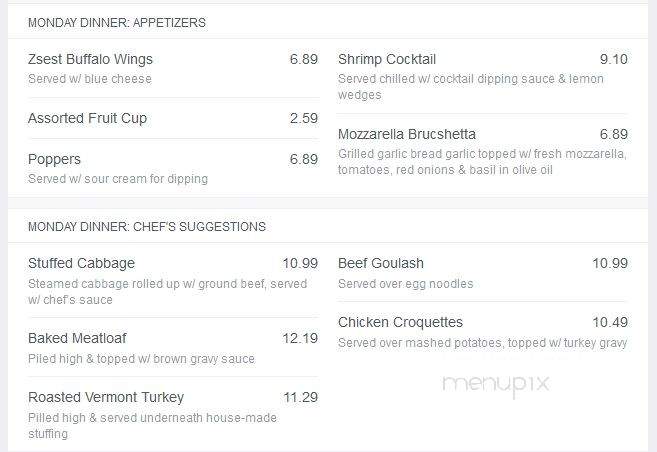The width and height of the screenshot is (657, 452).
Task: Choose the Roasted Vermont Turkey entry
Action: [x=106, y=397]
